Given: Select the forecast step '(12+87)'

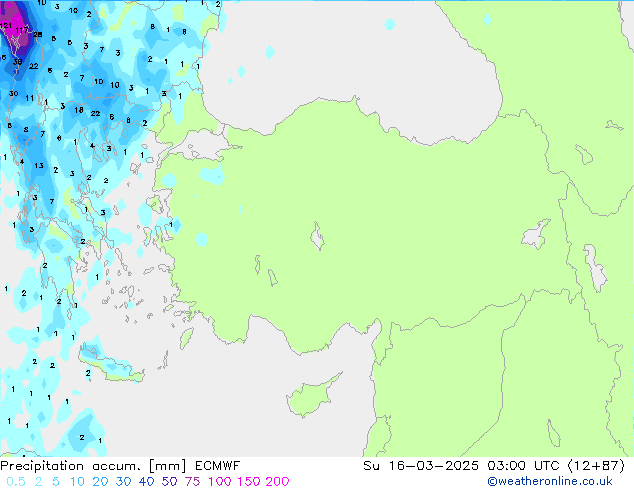Looking at the screenshot, I should coord(596,466).
